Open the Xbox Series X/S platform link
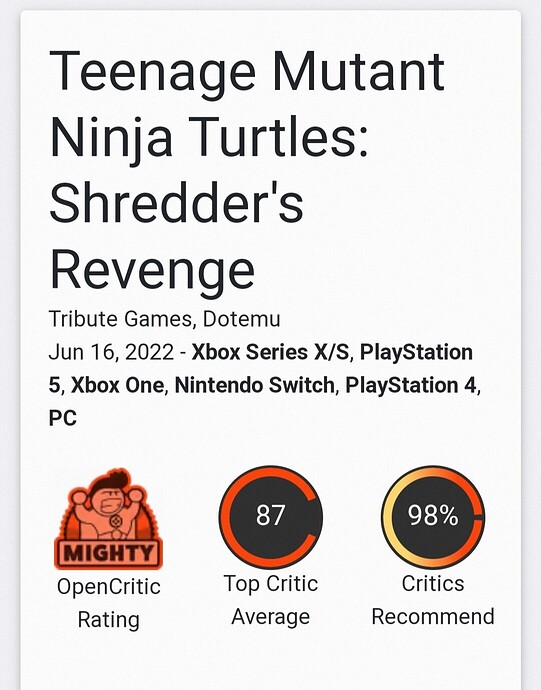 tap(271, 352)
